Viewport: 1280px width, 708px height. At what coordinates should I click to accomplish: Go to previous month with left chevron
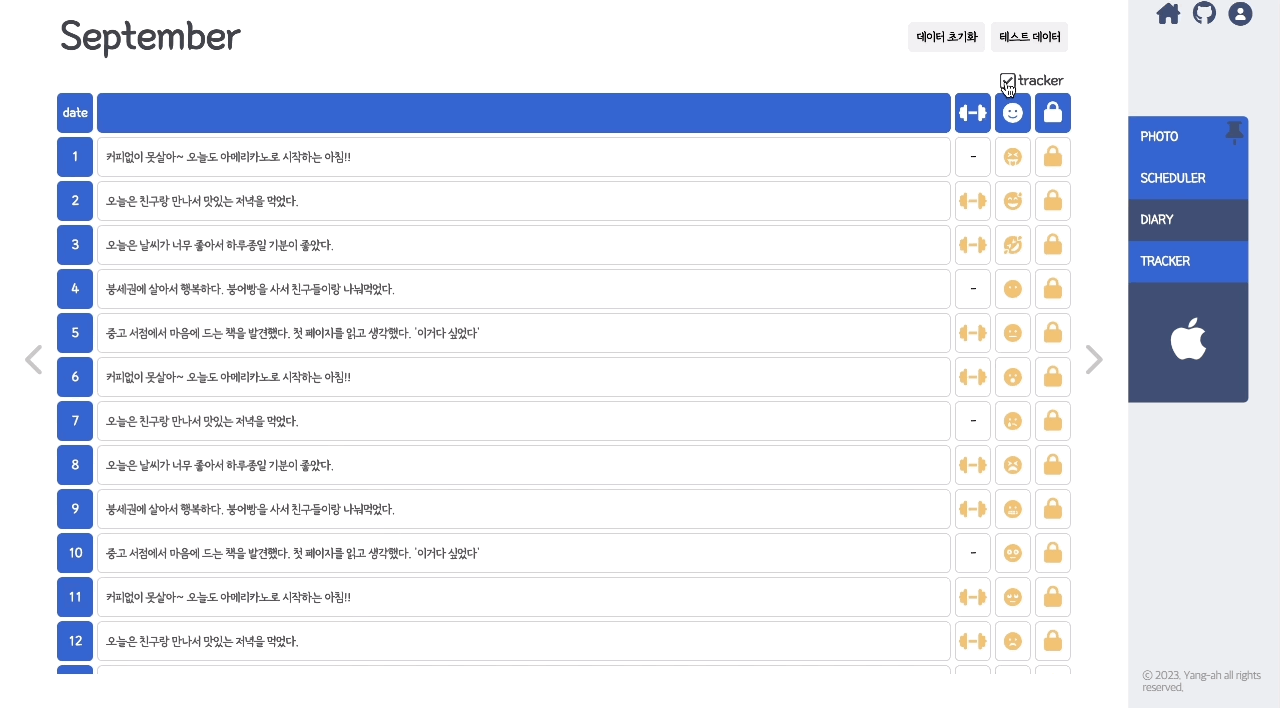[x=33, y=360]
